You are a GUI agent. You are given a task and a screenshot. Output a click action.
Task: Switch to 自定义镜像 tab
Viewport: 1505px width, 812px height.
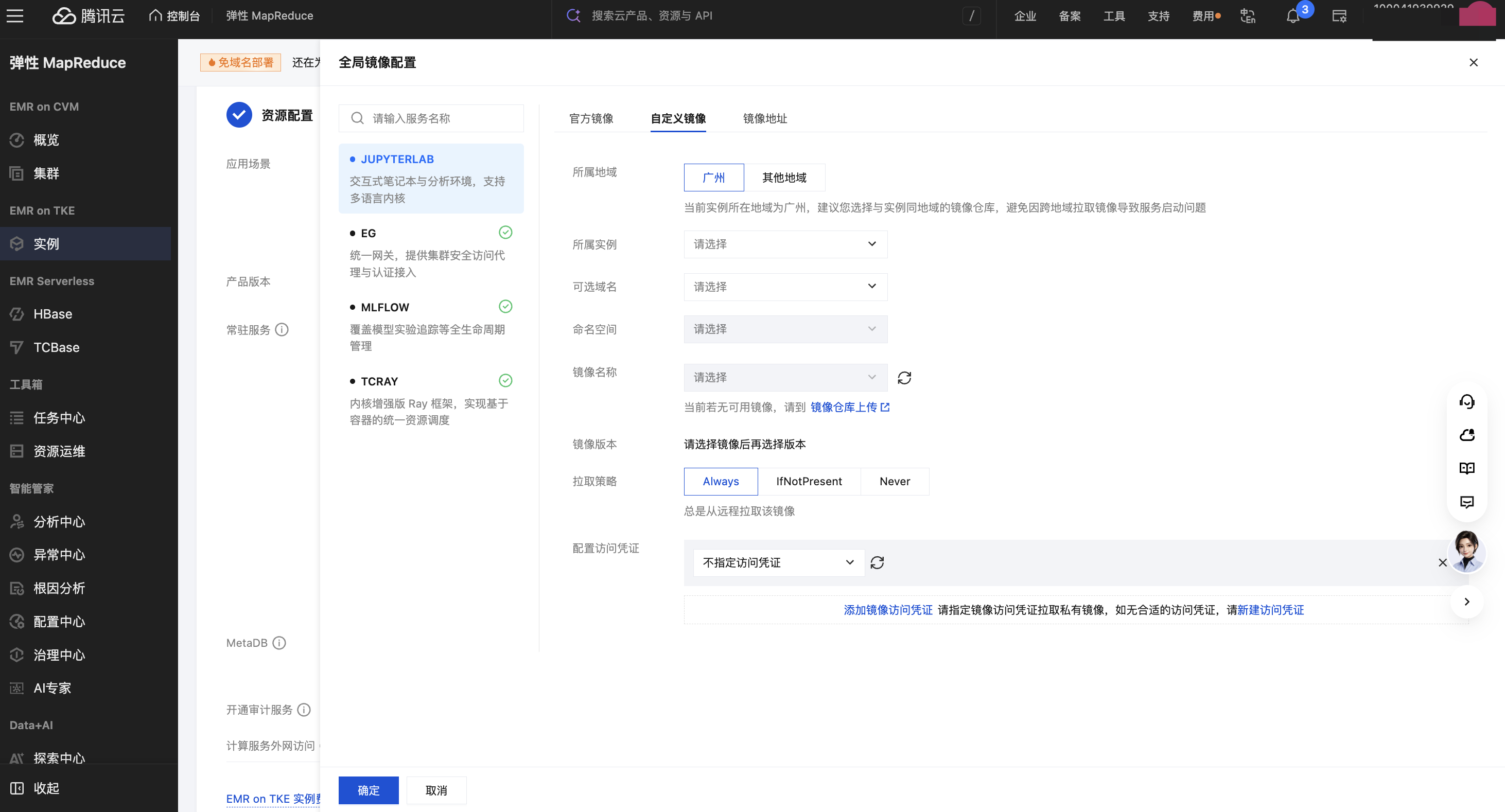coord(678,118)
